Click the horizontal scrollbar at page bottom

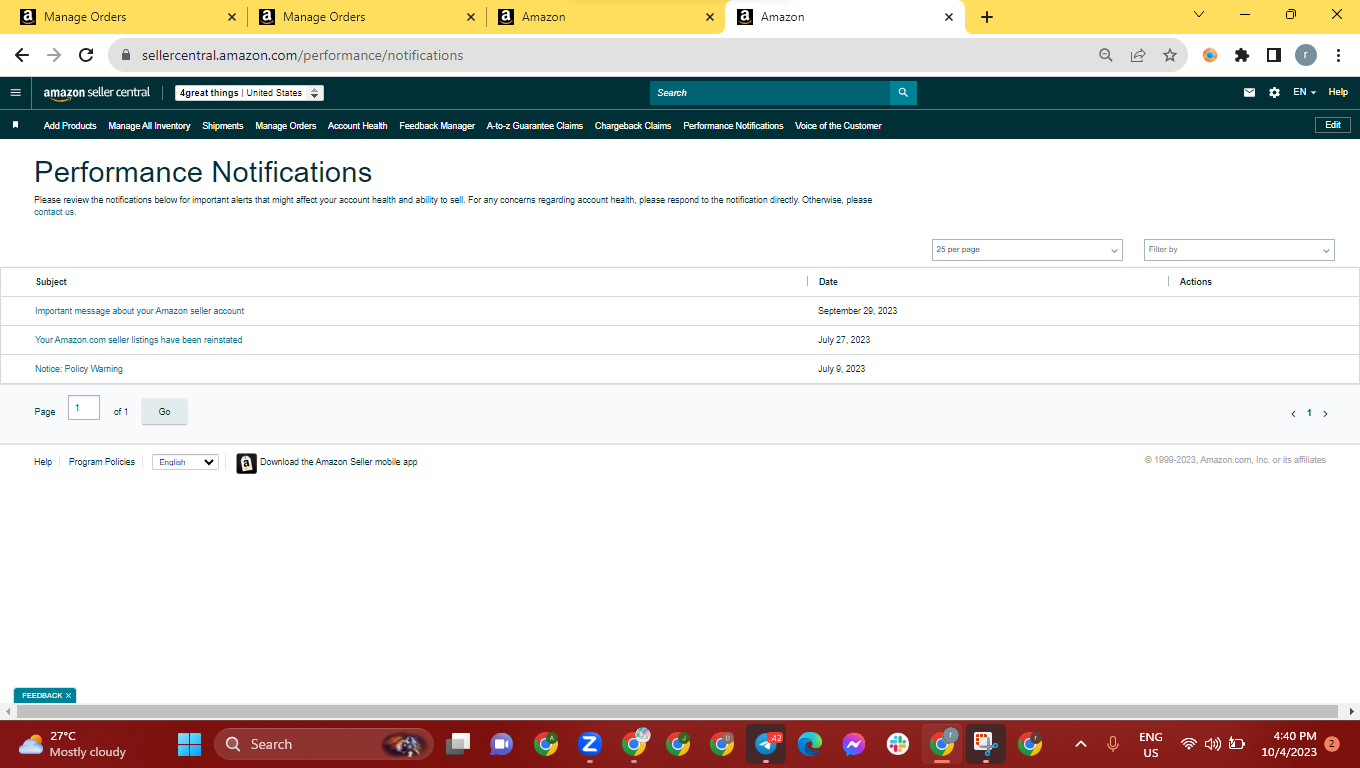point(679,711)
